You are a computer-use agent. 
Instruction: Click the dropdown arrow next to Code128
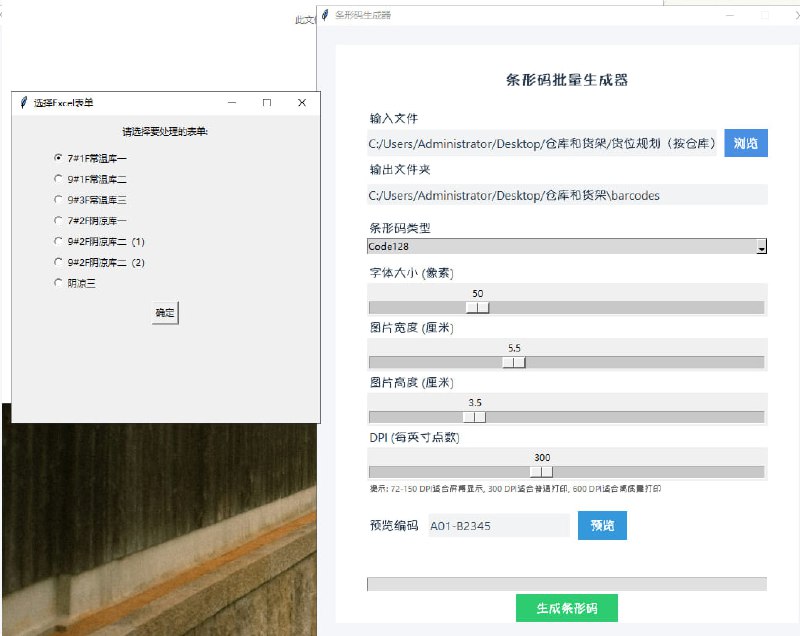pyautogui.click(x=763, y=246)
